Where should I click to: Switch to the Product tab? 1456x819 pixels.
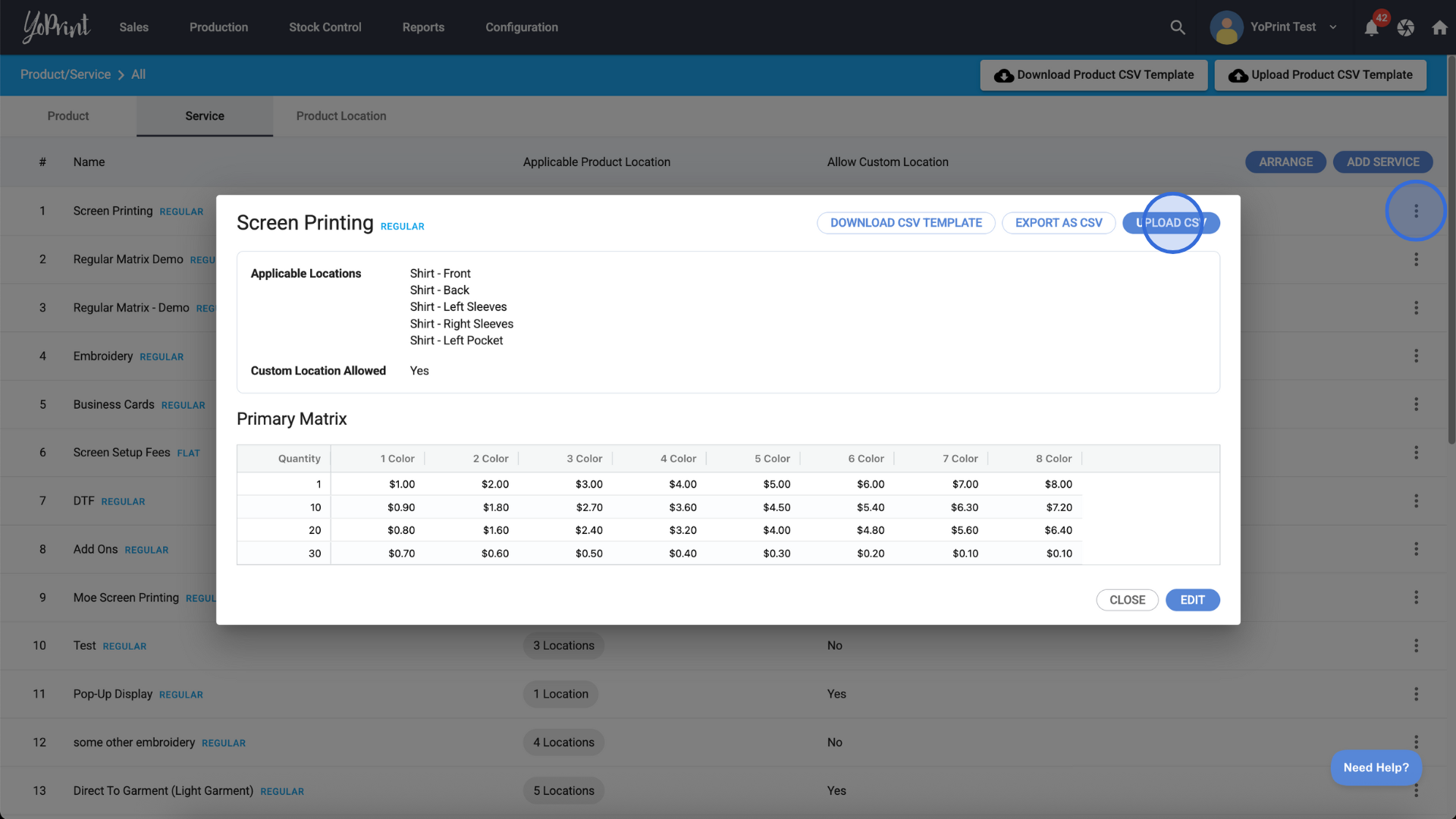tap(68, 116)
